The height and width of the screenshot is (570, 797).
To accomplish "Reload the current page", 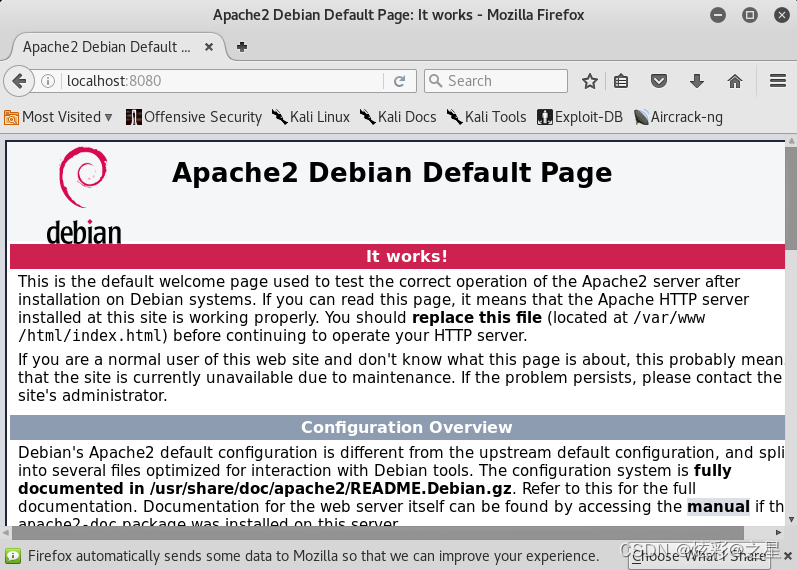I will [400, 81].
